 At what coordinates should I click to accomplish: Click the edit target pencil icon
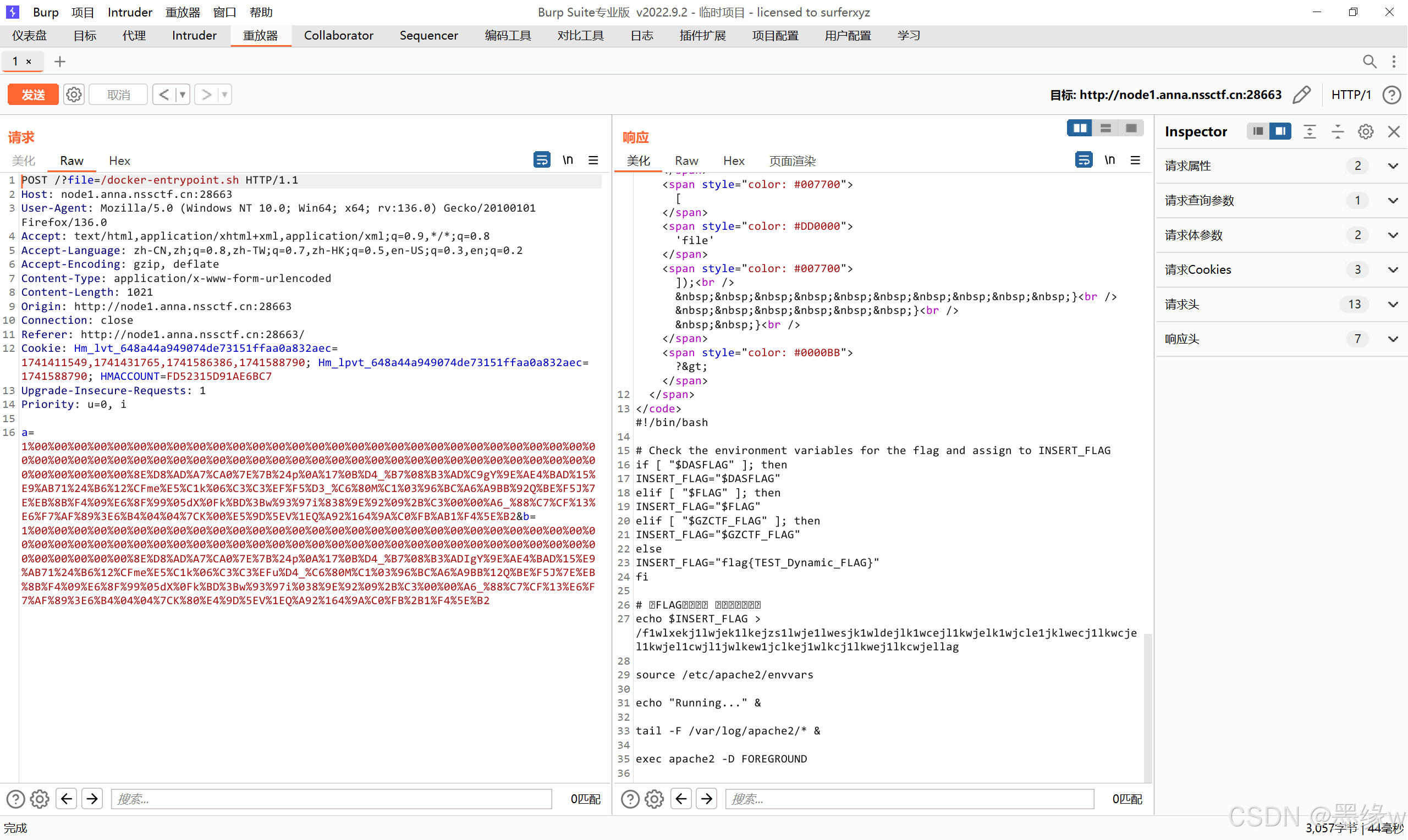1301,95
